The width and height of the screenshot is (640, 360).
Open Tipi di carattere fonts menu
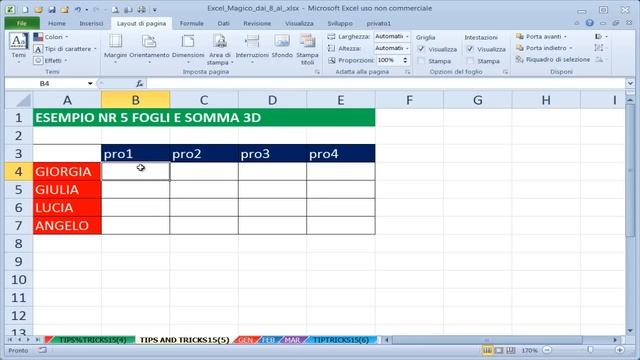click(x=65, y=49)
